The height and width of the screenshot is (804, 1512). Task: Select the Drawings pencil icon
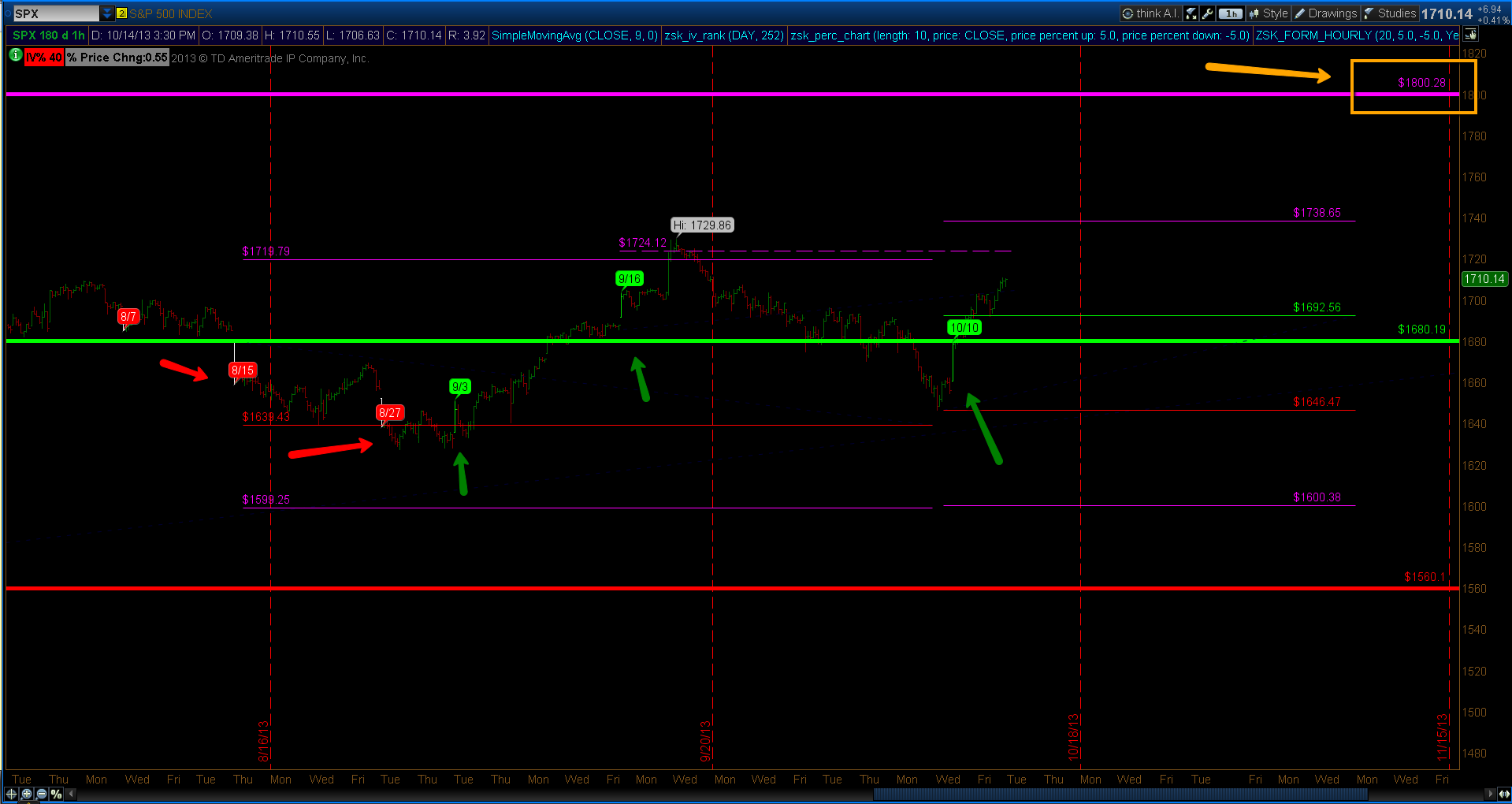click(x=1300, y=13)
